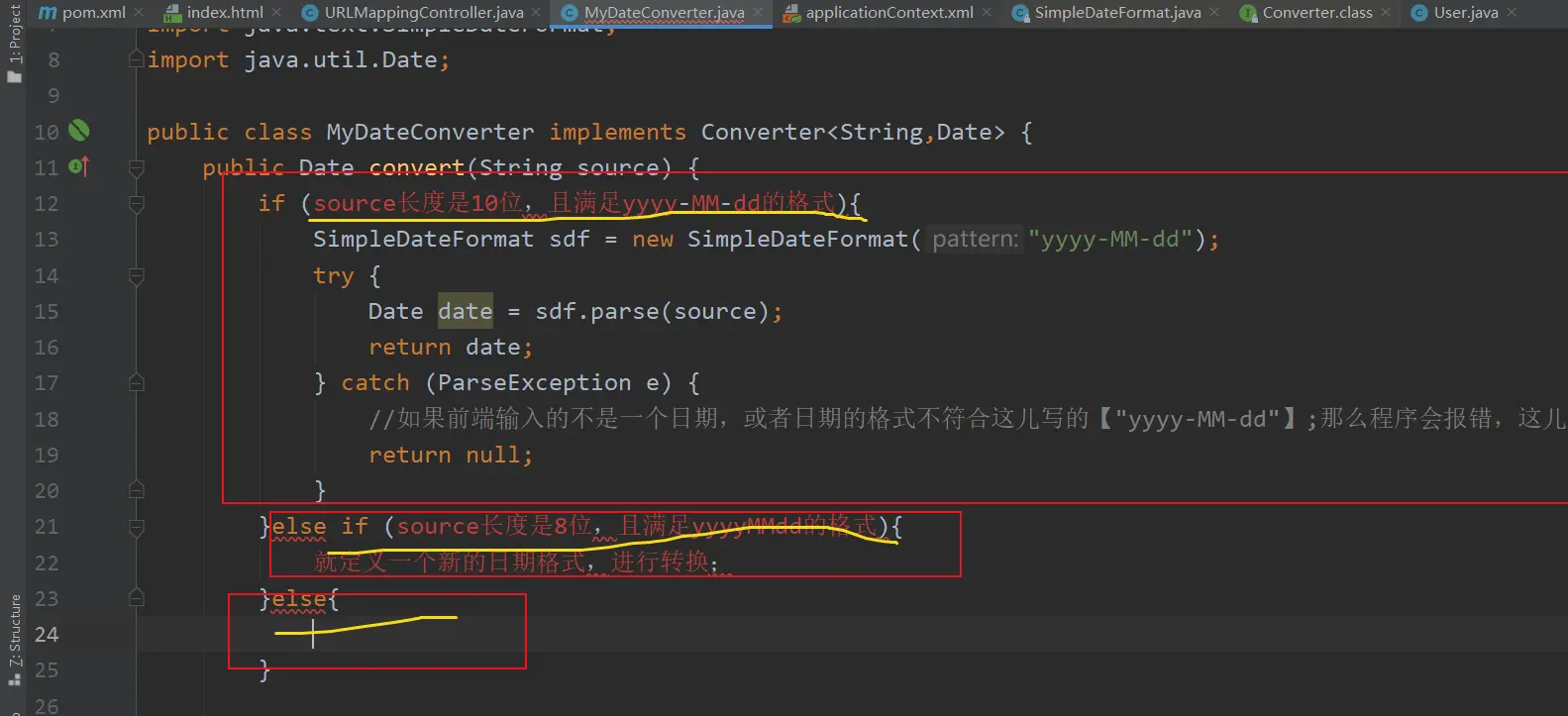
Task: Collapse the try block on line 14
Action: point(137,275)
